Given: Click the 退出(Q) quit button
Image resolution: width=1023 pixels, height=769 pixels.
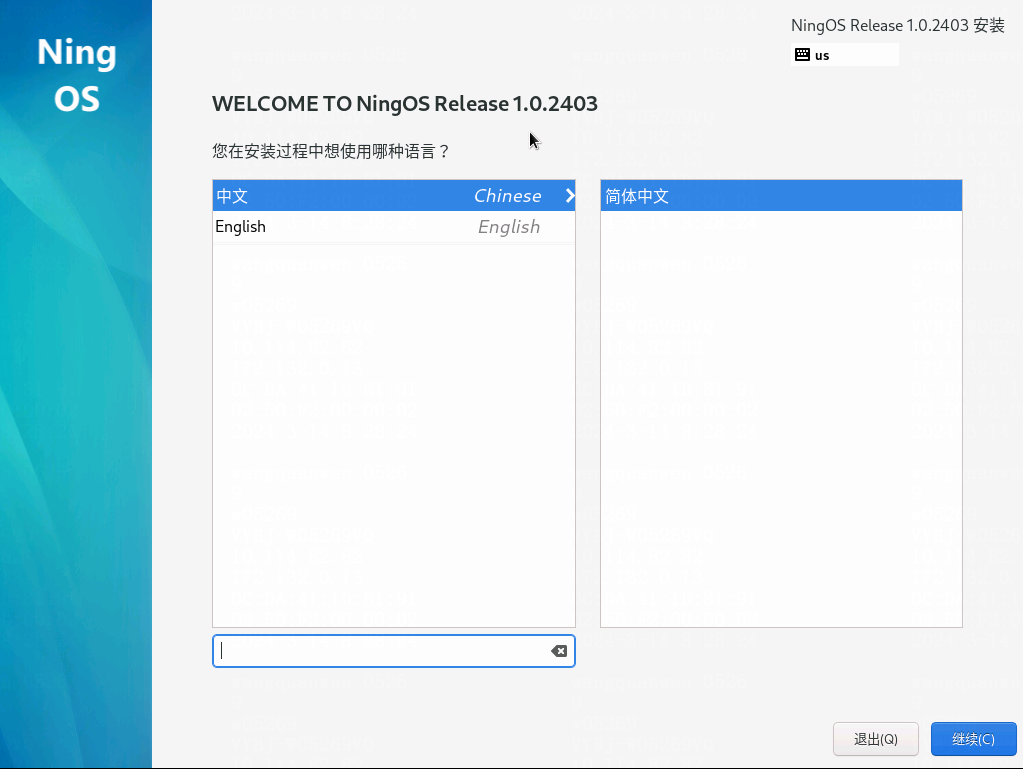Looking at the screenshot, I should 876,739.
